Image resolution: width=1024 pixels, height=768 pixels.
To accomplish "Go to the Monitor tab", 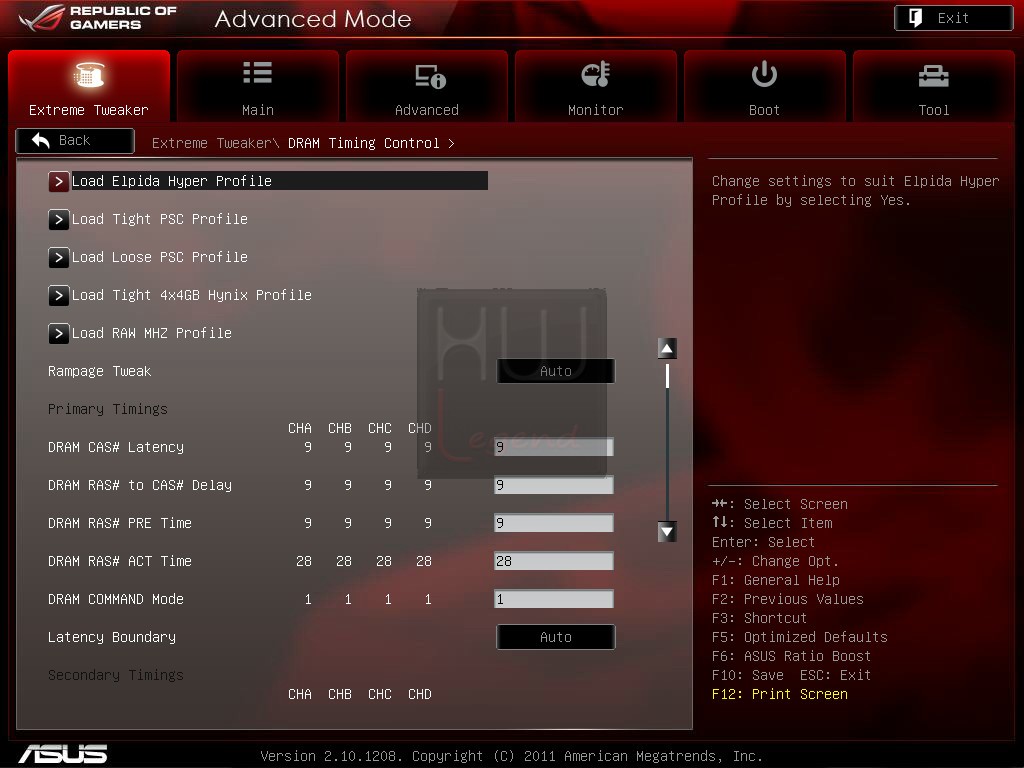I will (x=596, y=86).
